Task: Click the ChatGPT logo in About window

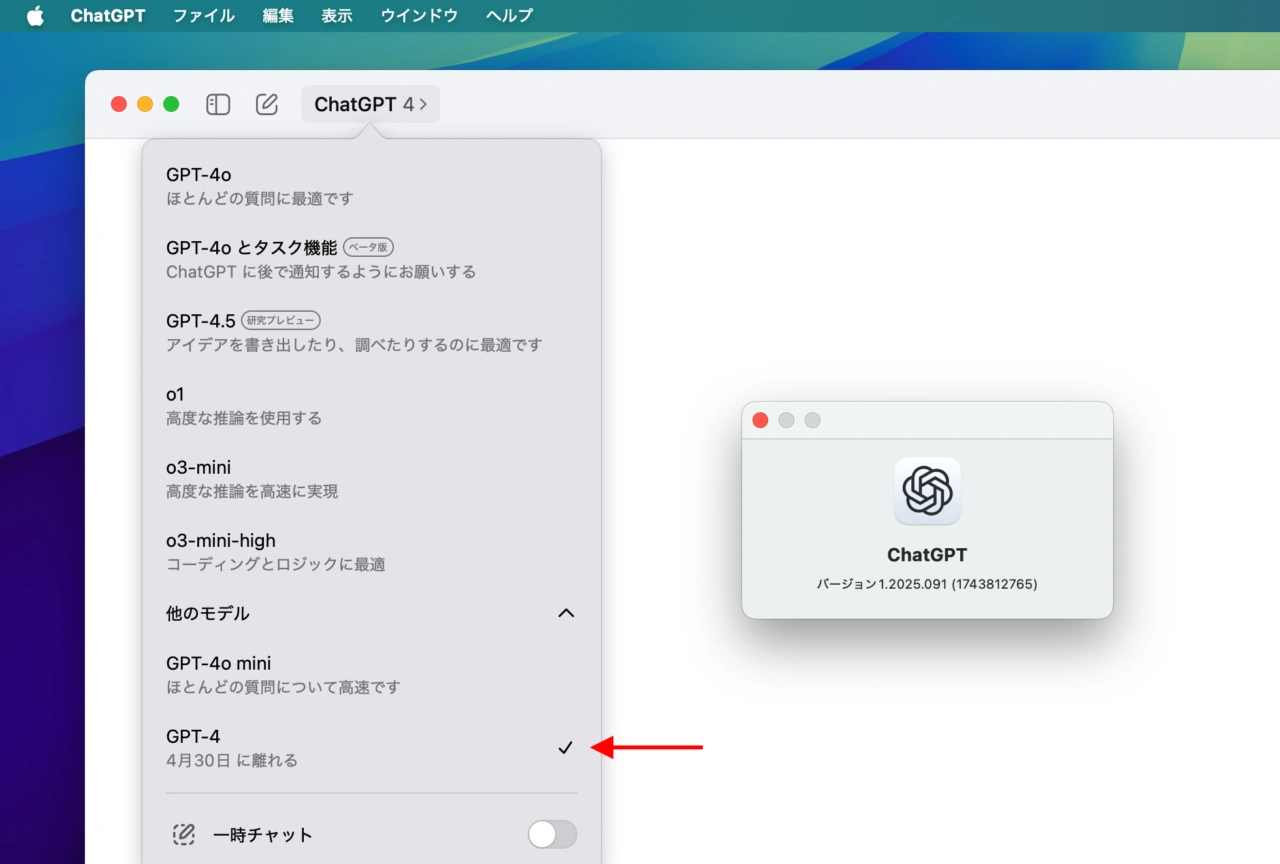Action: [x=927, y=491]
